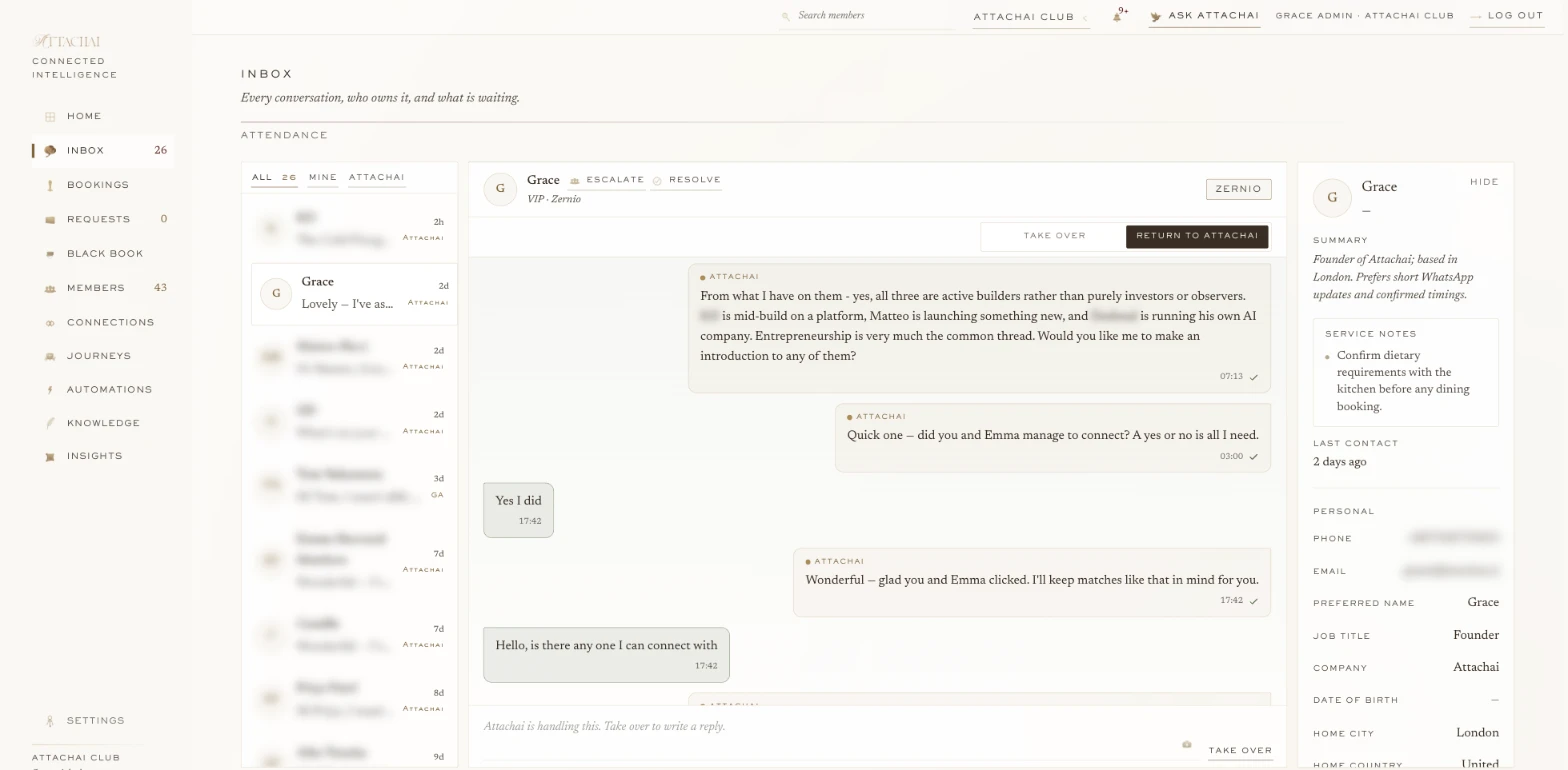Open notifications bell with 9+ badge
The width and height of the screenshot is (1568, 770).
pos(1119,15)
